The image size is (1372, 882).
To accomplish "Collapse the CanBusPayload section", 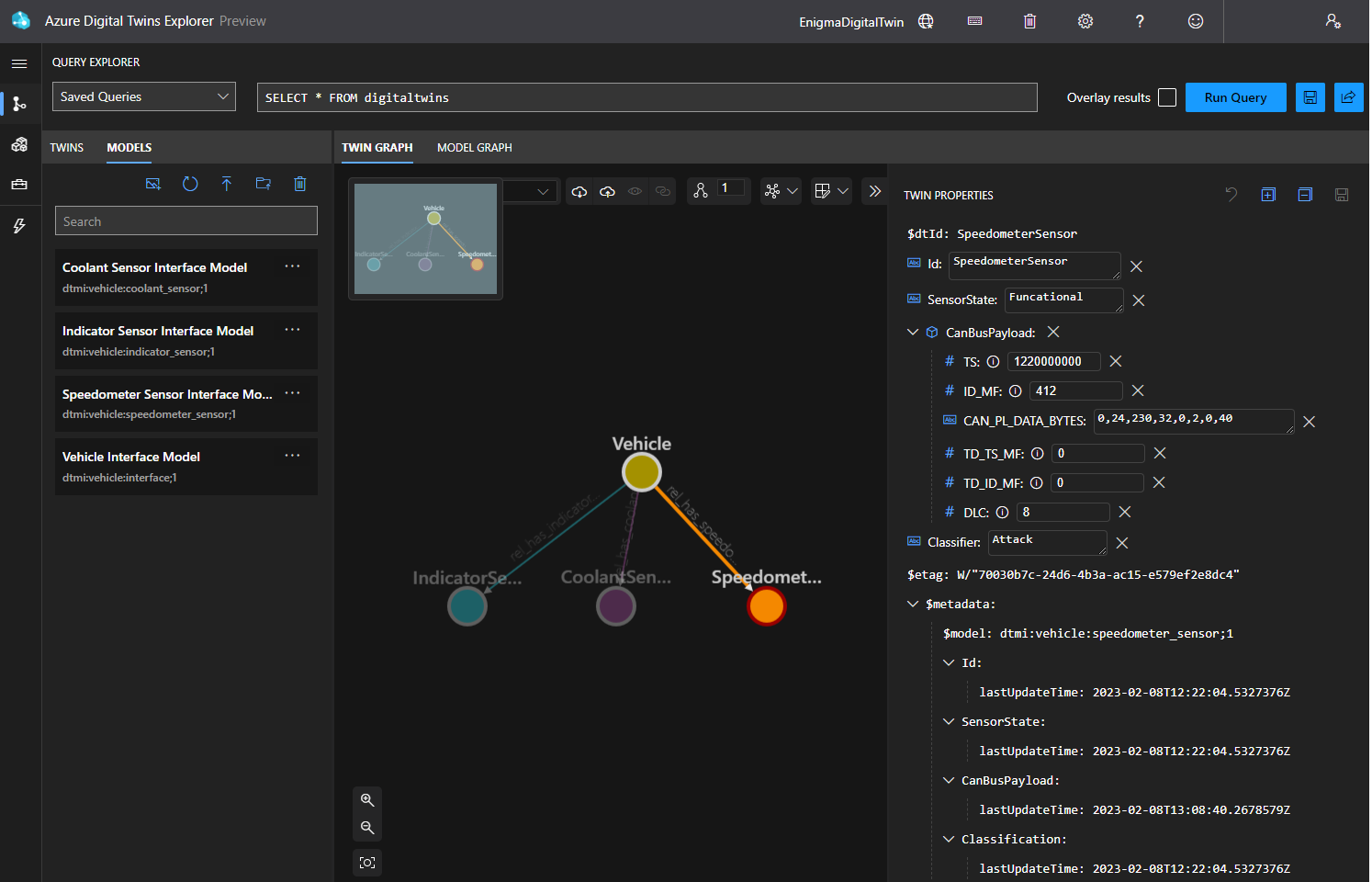I will click(x=913, y=333).
